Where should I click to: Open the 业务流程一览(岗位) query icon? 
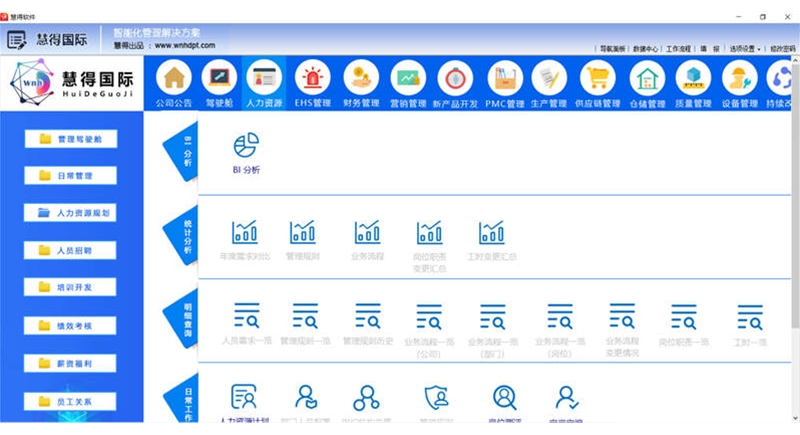tap(560, 316)
